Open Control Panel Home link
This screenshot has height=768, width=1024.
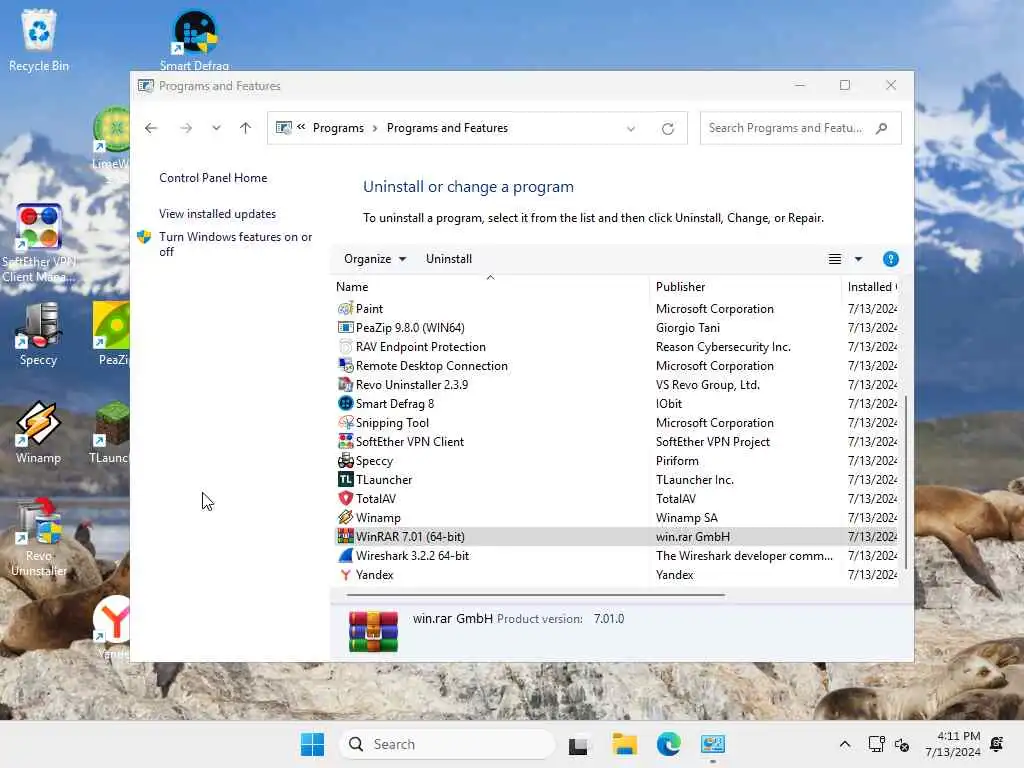click(x=213, y=178)
